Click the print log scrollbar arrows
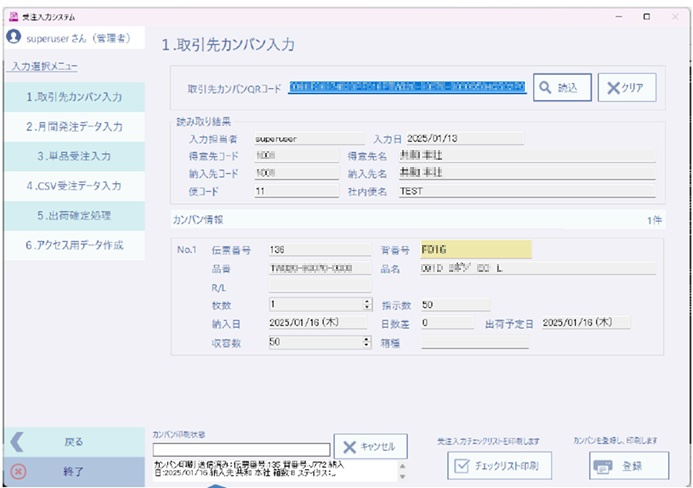 [x=402, y=471]
